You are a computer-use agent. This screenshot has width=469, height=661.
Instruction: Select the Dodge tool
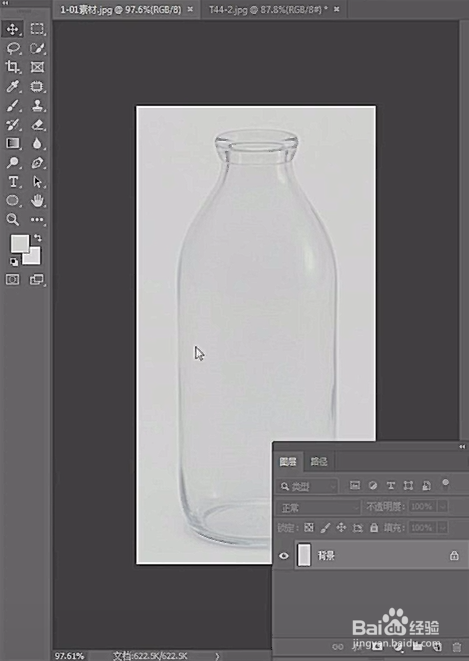tap(13, 163)
